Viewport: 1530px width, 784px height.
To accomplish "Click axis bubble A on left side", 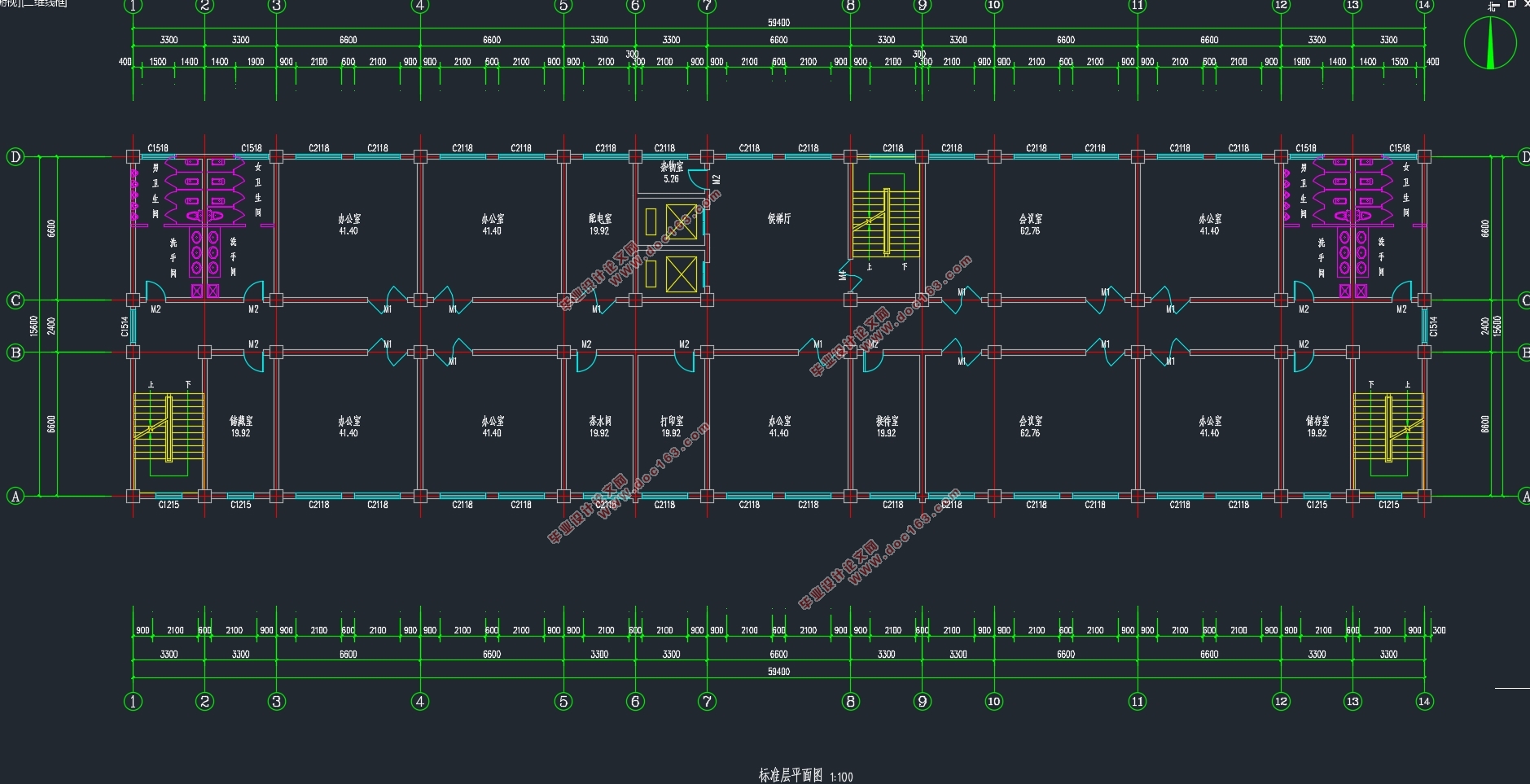I will (15, 496).
